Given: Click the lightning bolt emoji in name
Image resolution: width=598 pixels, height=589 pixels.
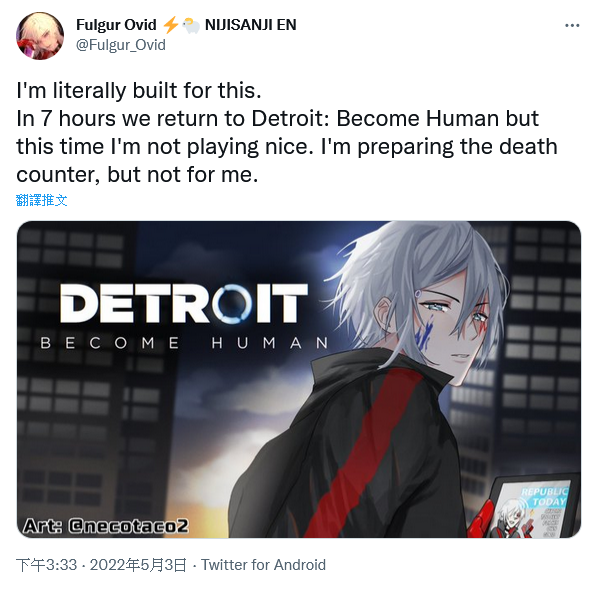Looking at the screenshot, I should (x=170, y=25).
